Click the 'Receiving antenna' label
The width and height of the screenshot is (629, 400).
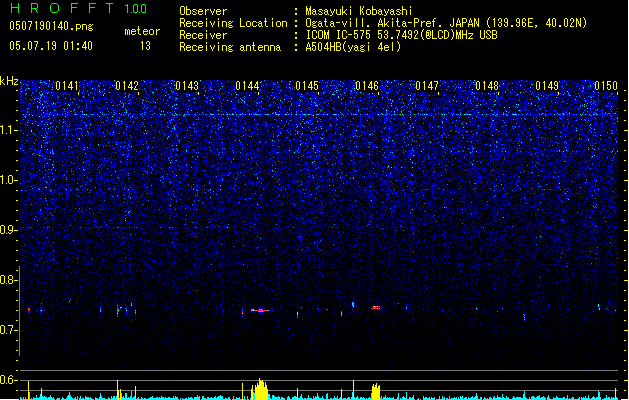[x=230, y=47]
